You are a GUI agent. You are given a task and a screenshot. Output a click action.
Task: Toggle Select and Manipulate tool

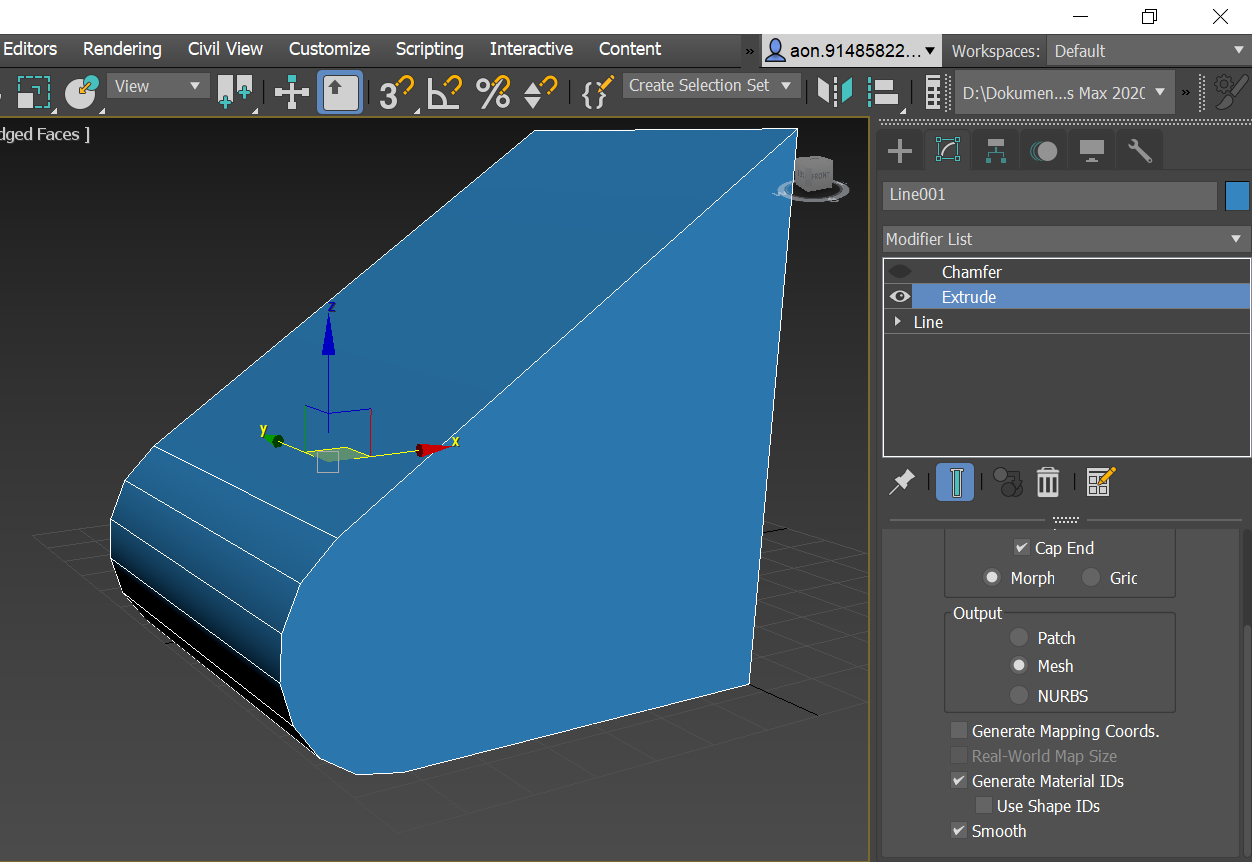(292, 92)
